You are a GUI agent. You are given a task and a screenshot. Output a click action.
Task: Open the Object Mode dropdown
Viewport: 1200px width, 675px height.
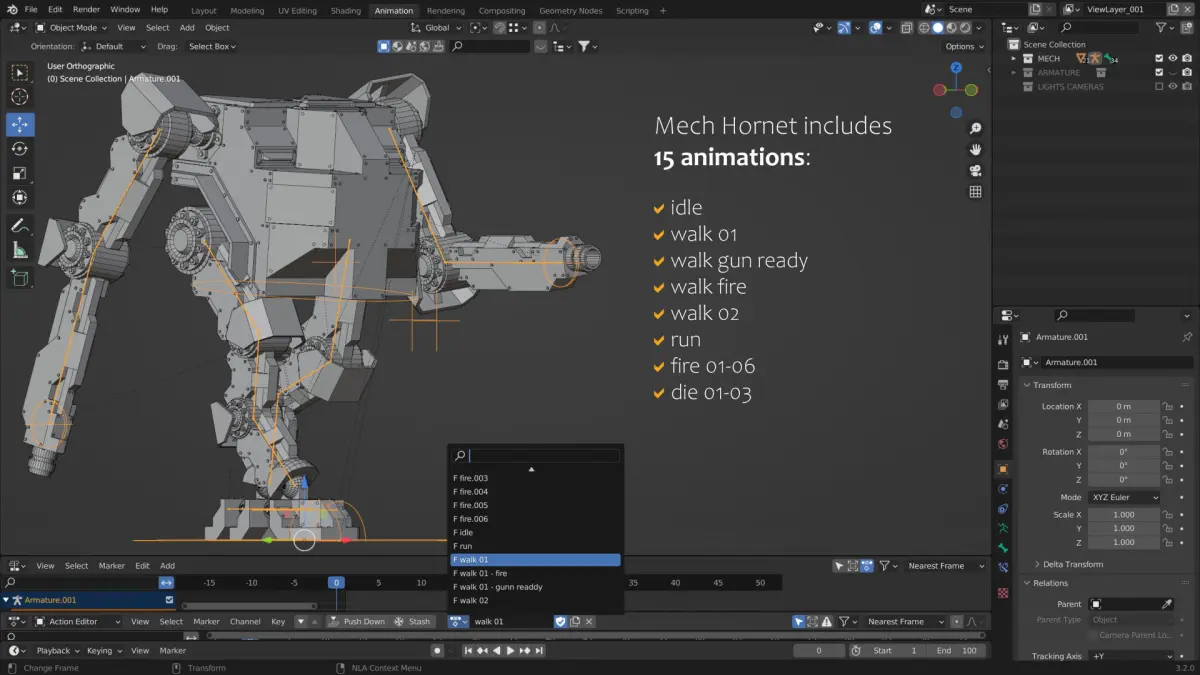tap(70, 27)
